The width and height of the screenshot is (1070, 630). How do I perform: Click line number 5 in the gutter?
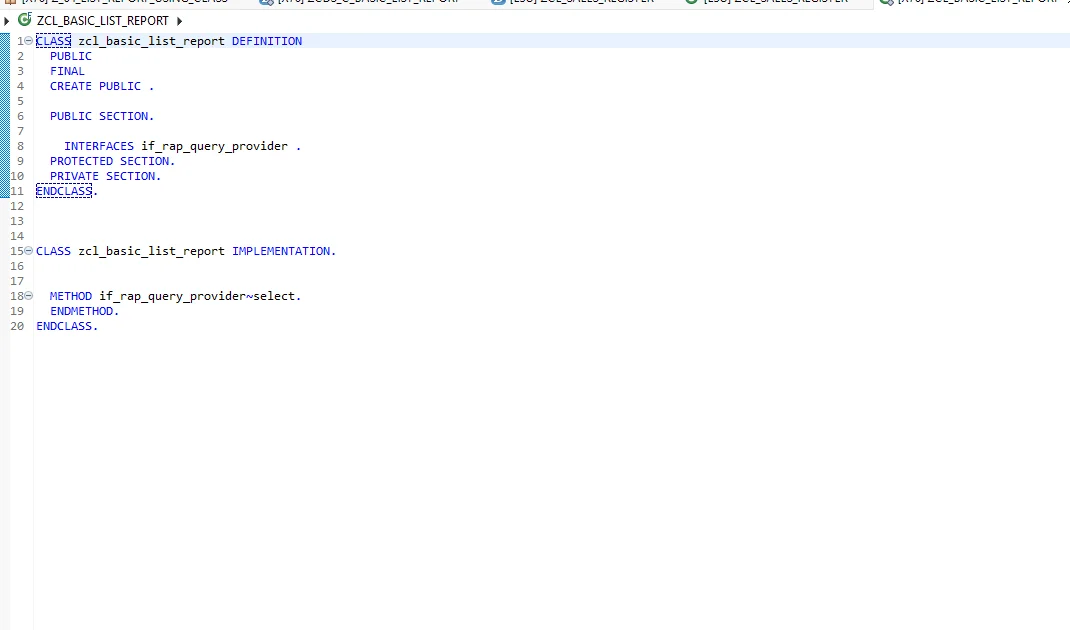[x=20, y=101]
